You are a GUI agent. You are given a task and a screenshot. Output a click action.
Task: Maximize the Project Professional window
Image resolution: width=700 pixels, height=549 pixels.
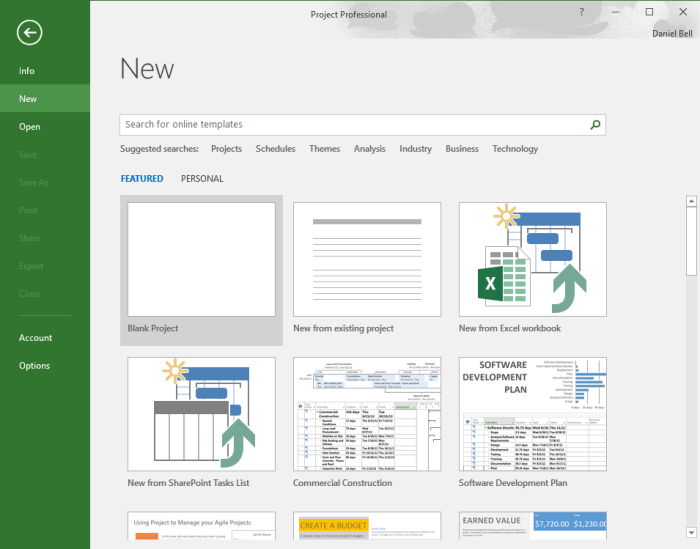(649, 12)
